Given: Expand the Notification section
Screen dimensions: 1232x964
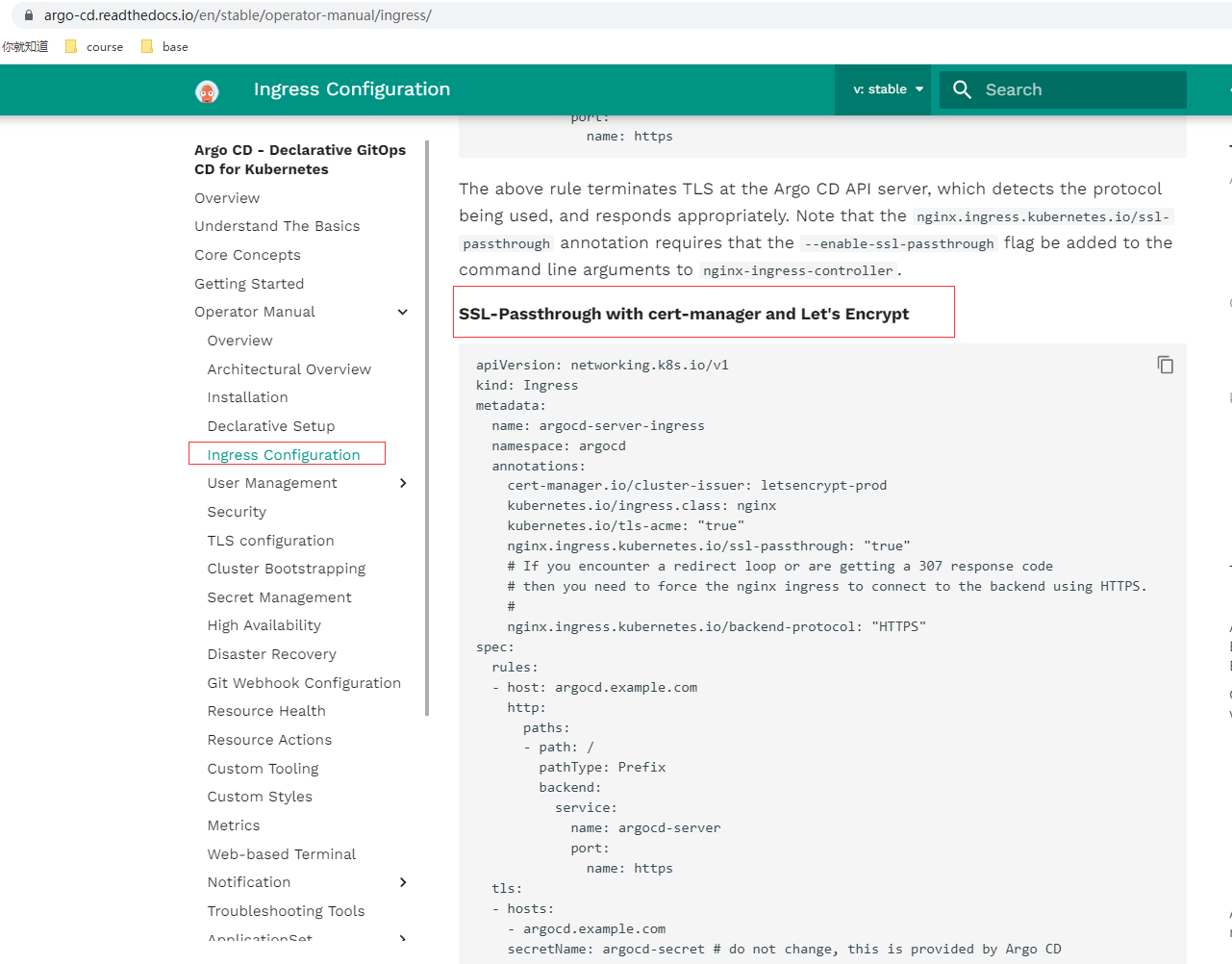Looking at the screenshot, I should [x=403, y=882].
